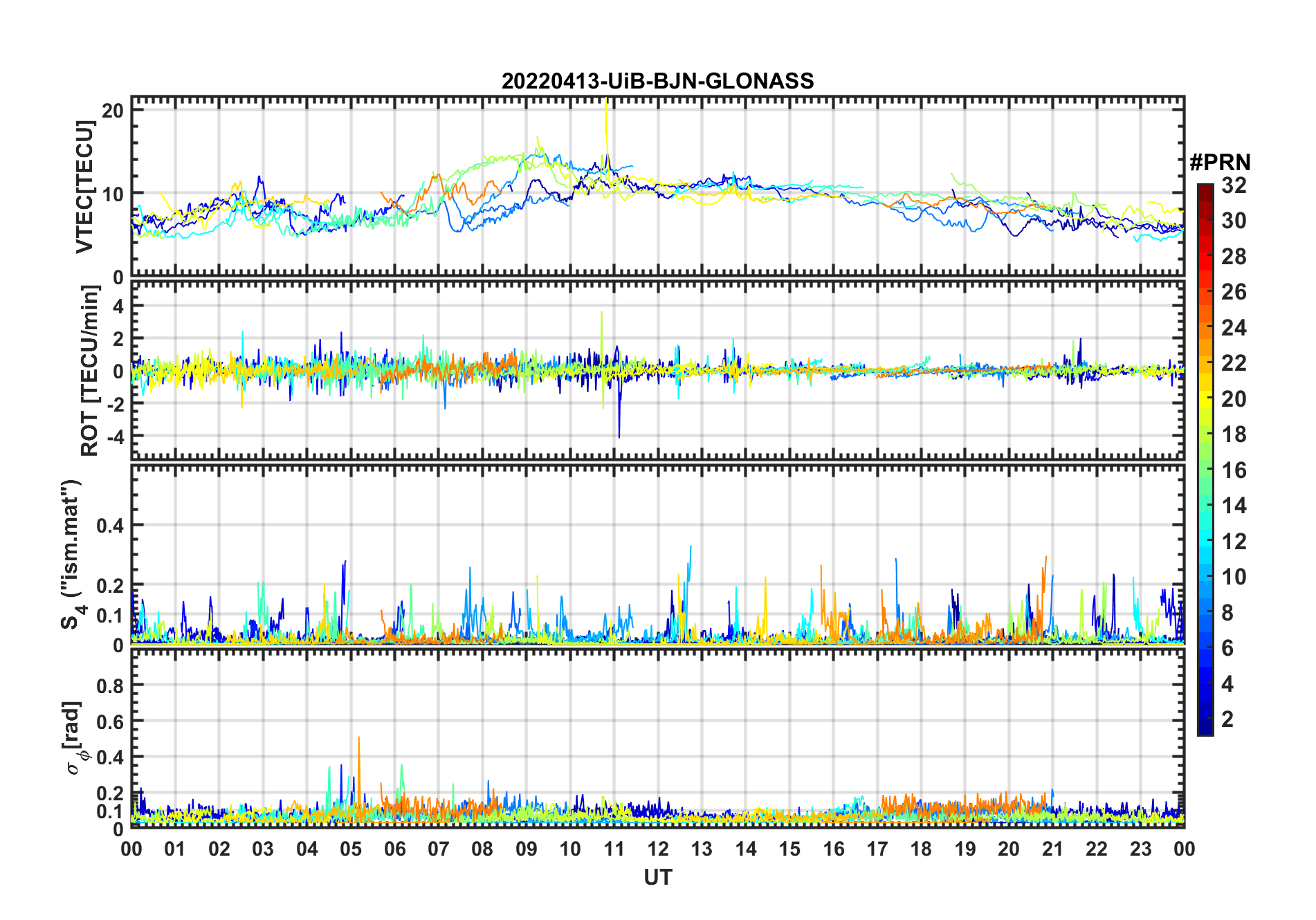Click the colorbar tick label 4
Screen dimensions: 1316x920
[1227, 684]
